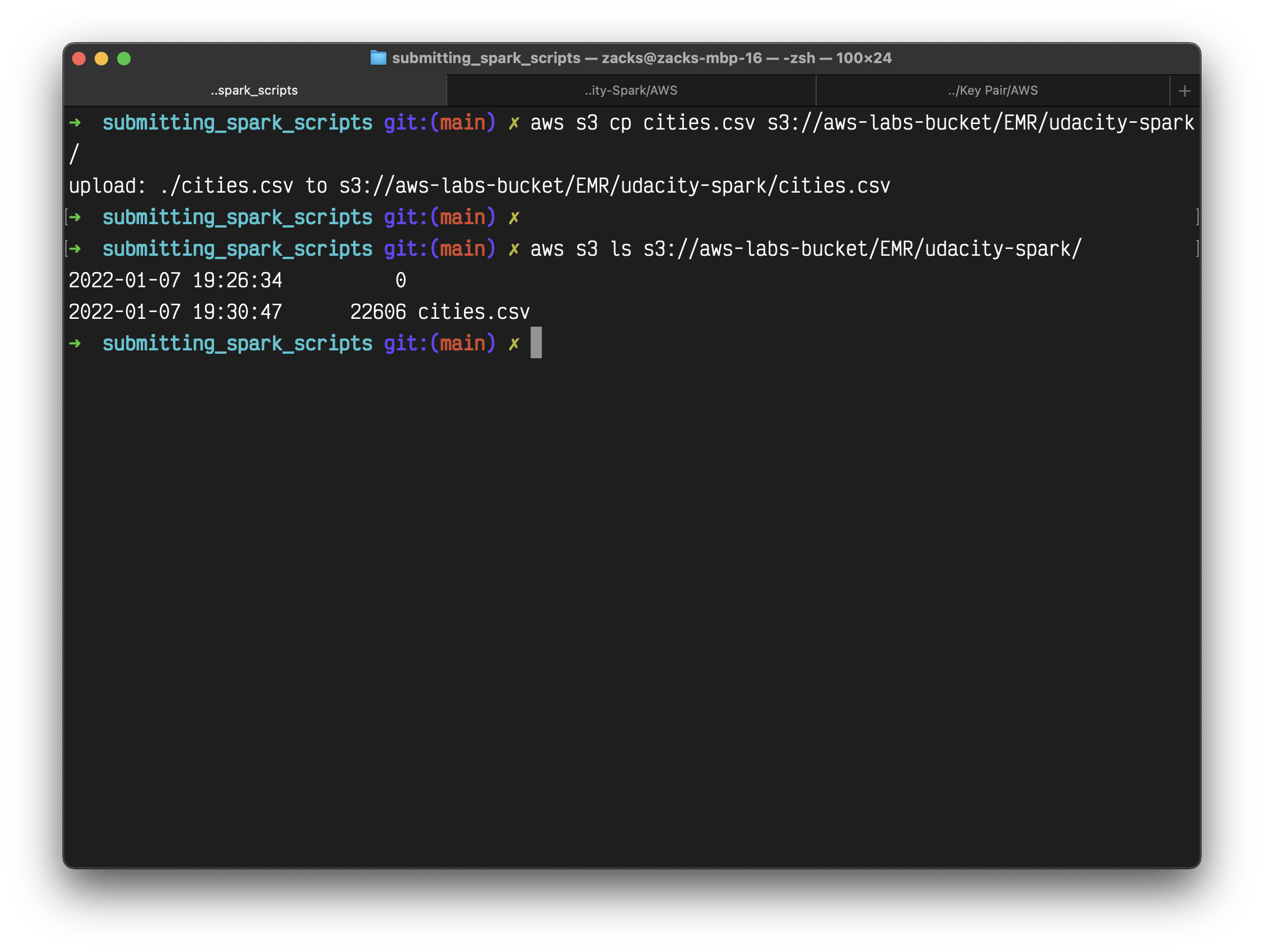Click the folder proxy icon in title bar

[379, 57]
